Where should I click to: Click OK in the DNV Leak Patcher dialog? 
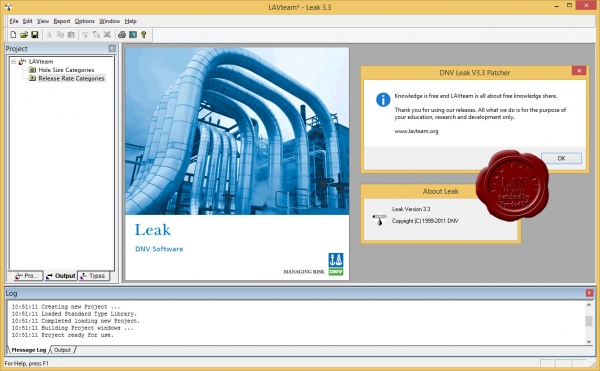(561, 158)
